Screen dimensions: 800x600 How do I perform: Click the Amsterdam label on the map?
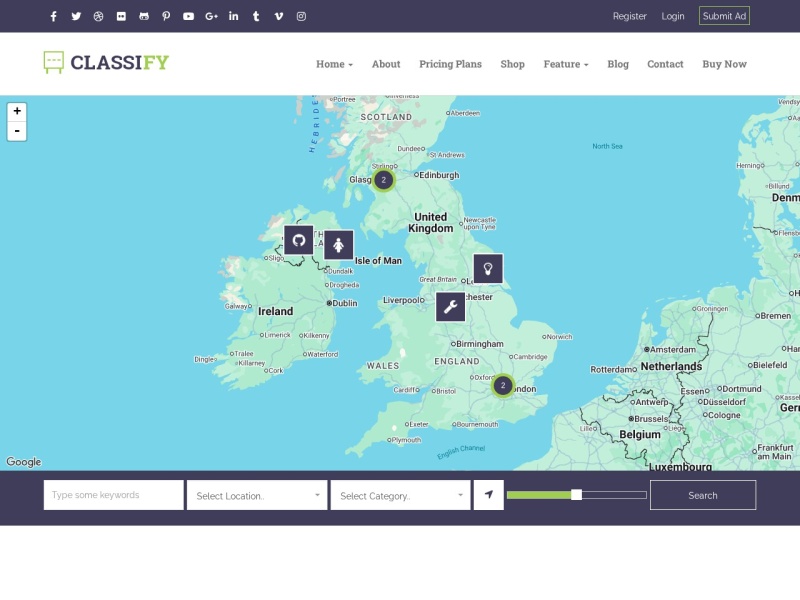(672, 349)
